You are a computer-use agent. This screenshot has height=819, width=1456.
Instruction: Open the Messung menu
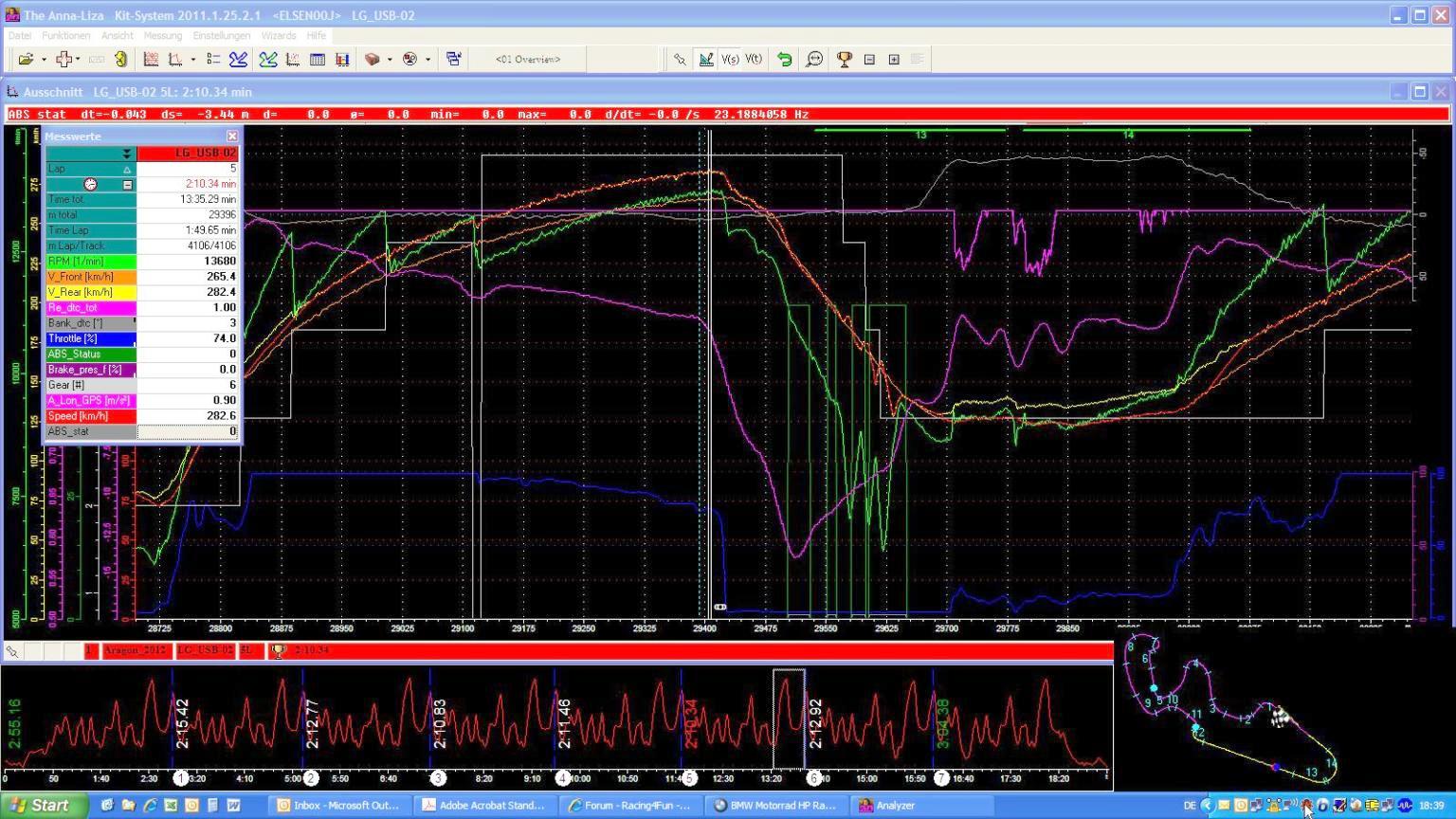(x=162, y=35)
